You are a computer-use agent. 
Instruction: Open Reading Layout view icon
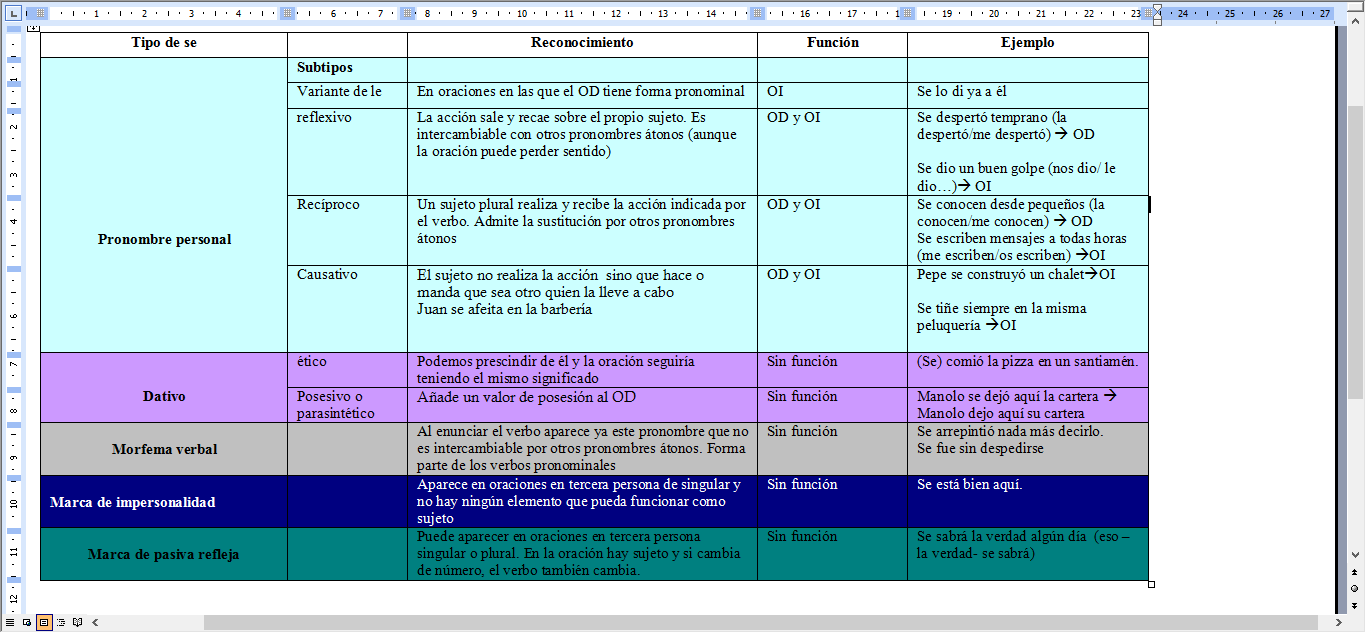(78, 622)
